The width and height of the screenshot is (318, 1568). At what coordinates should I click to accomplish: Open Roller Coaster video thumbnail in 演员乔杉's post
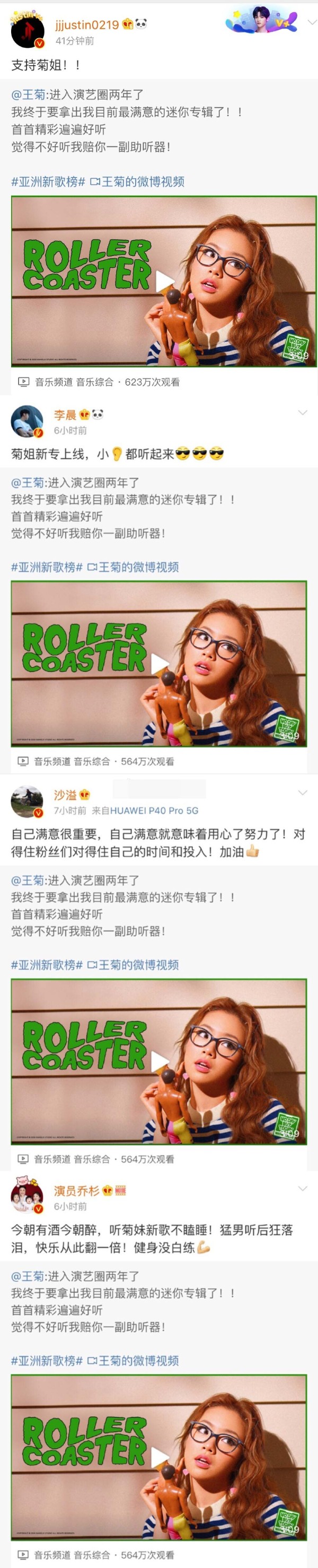158,1456
